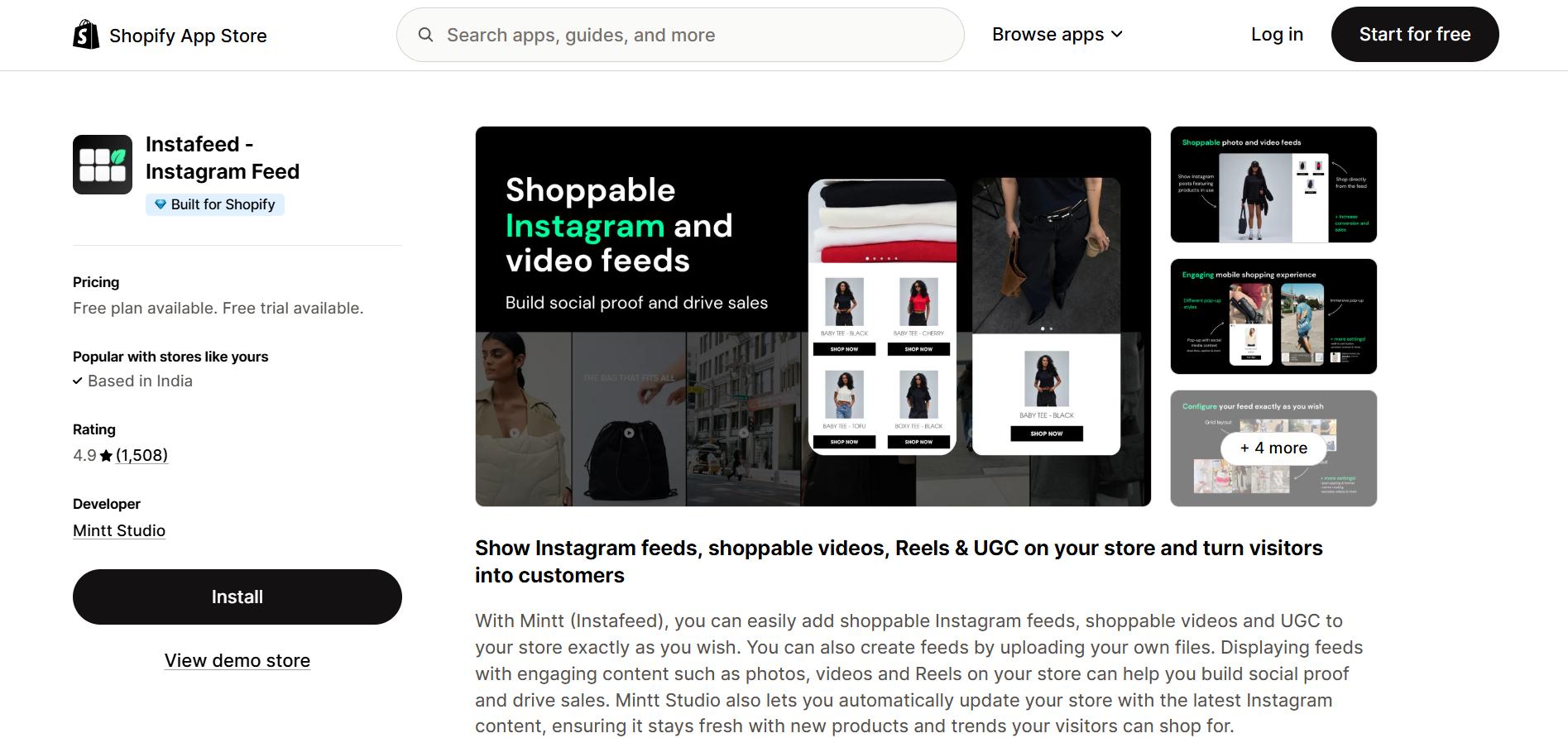Click the Shopify bag logo icon
Image resolution: width=1568 pixels, height=738 pixels.
coord(86,35)
